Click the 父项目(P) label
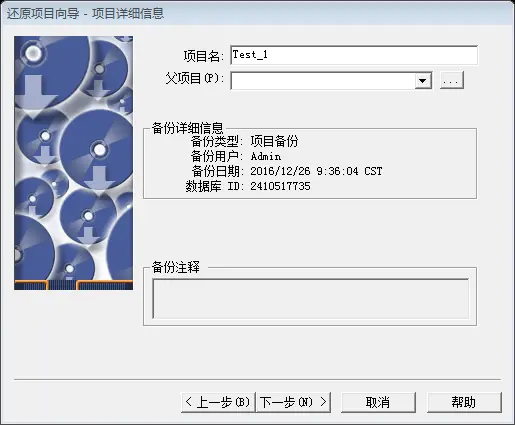The width and height of the screenshot is (515, 425). tap(195, 79)
